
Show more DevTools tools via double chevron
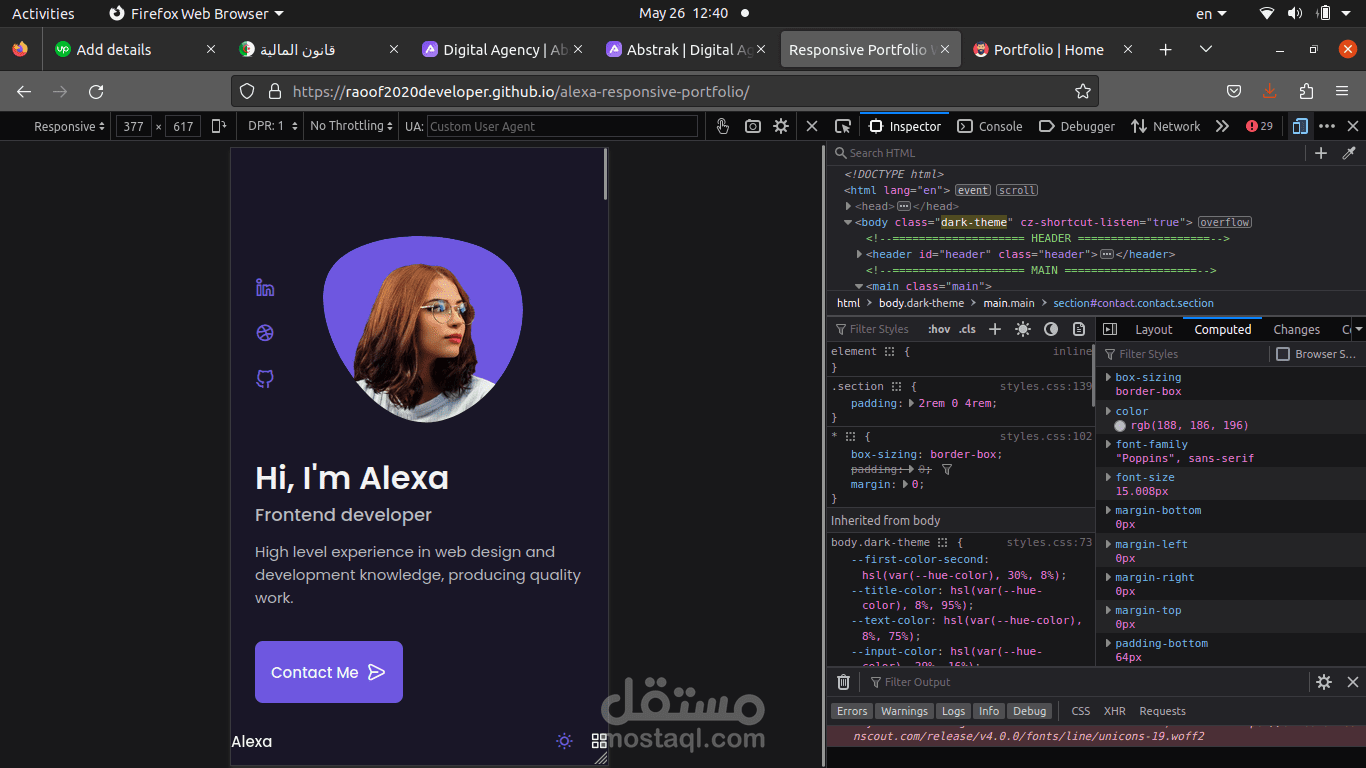[x=1222, y=126]
